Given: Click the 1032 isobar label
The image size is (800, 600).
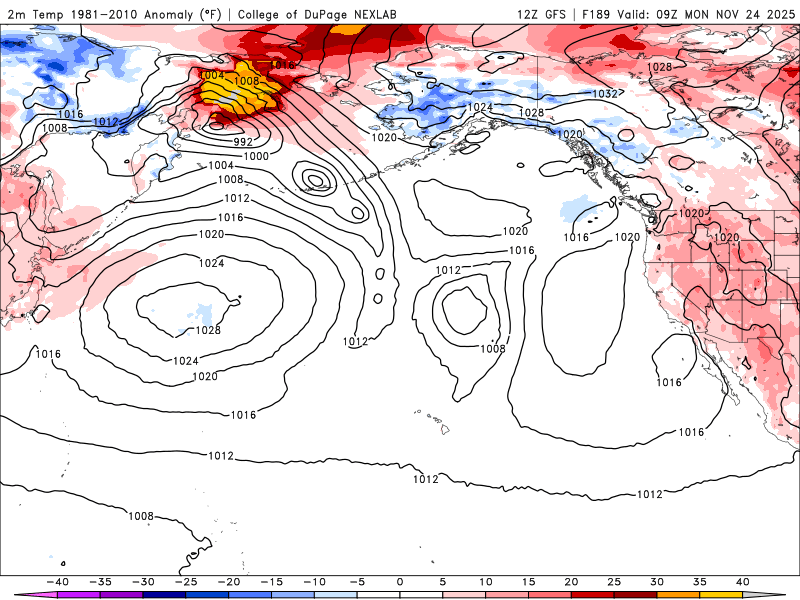Looking at the screenshot, I should pyautogui.click(x=605, y=94).
